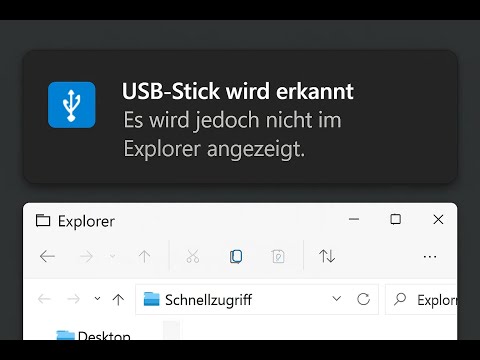
Task: Click the blue USB icon in notification
Action: coord(72,105)
